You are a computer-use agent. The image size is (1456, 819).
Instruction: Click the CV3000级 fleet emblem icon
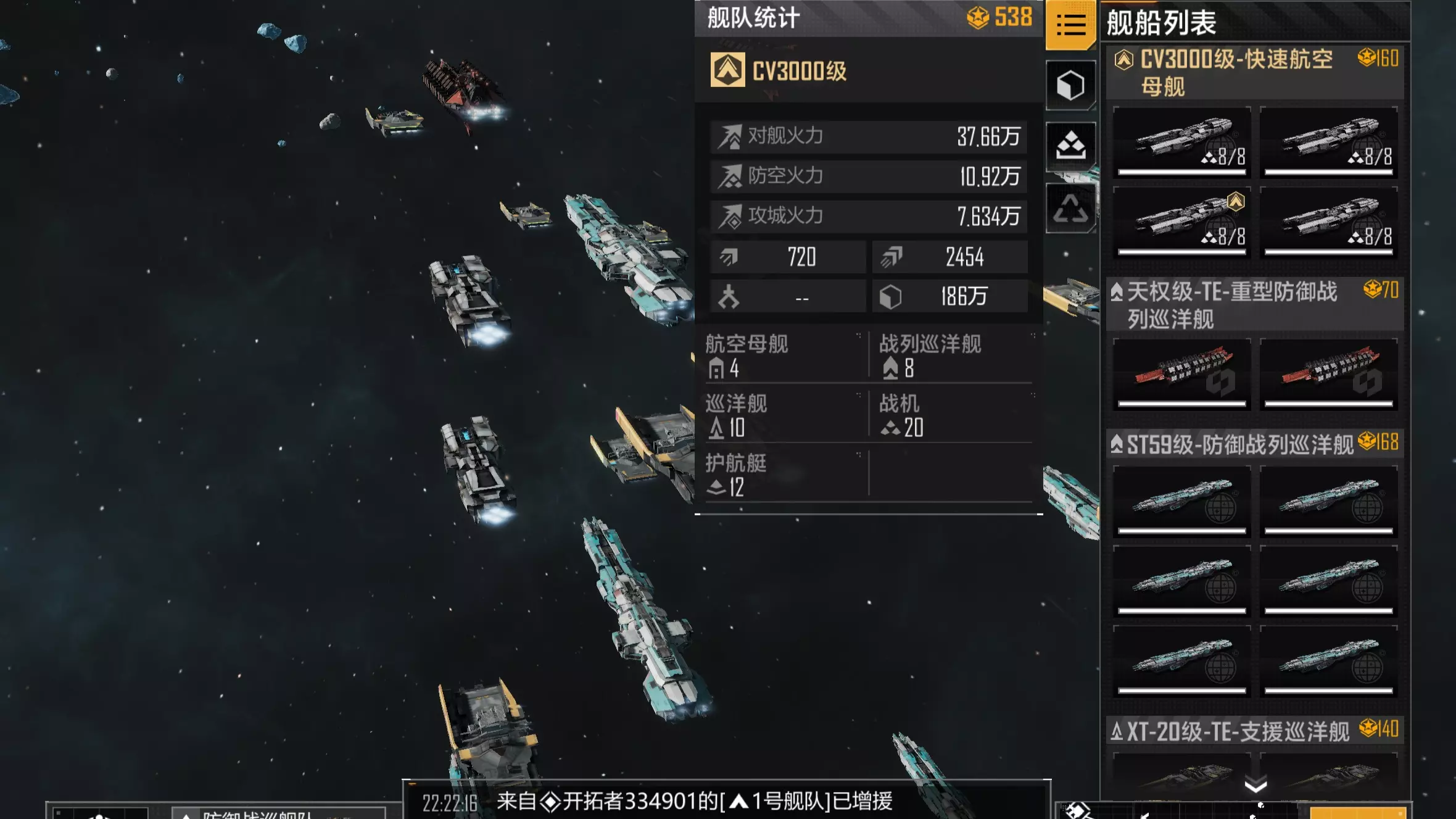(727, 70)
